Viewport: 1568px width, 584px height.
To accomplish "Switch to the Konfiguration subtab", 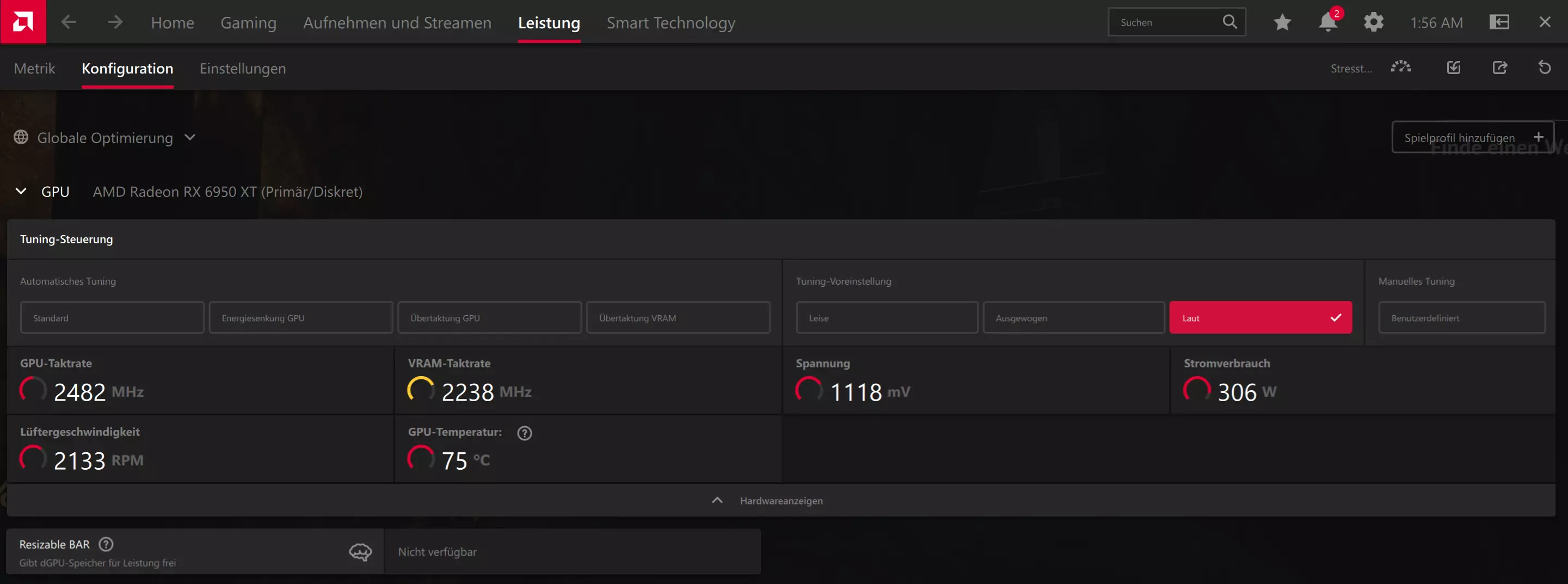I will [x=127, y=68].
